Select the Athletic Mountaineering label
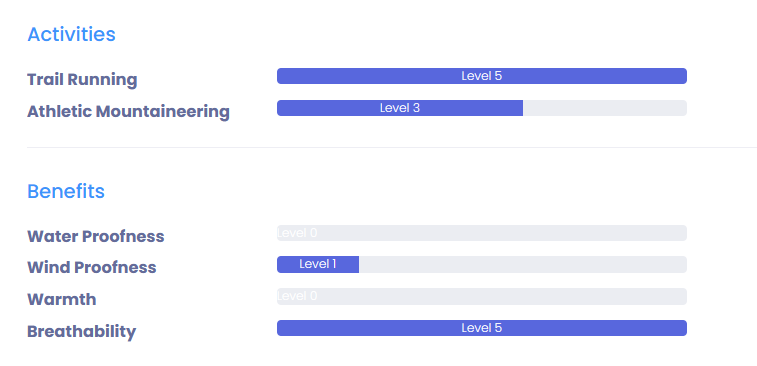Image resolution: width=757 pixels, height=366 pixels. [128, 112]
